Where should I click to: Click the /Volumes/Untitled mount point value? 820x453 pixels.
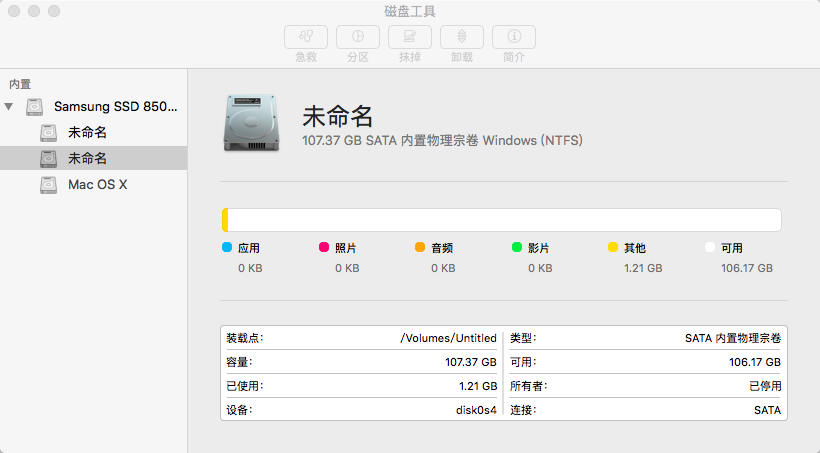[448, 338]
